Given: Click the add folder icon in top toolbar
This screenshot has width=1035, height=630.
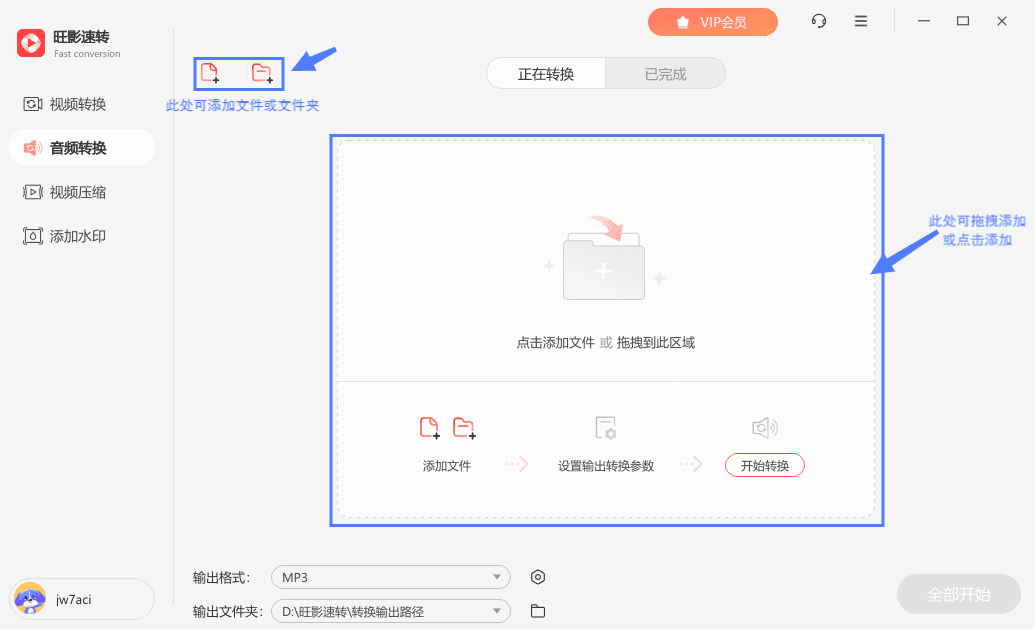Looking at the screenshot, I should (262, 72).
